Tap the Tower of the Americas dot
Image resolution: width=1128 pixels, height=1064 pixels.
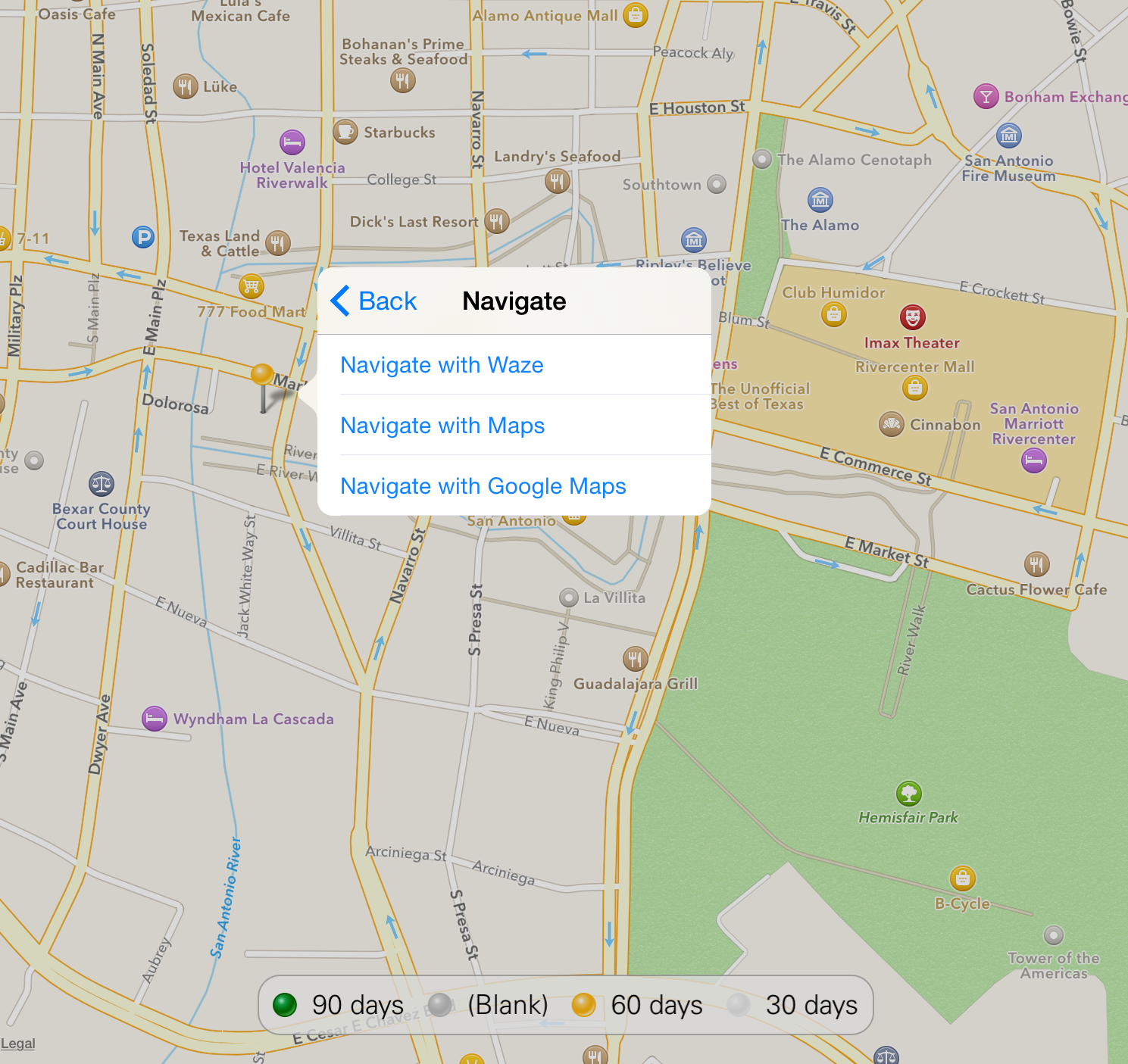click(1054, 935)
